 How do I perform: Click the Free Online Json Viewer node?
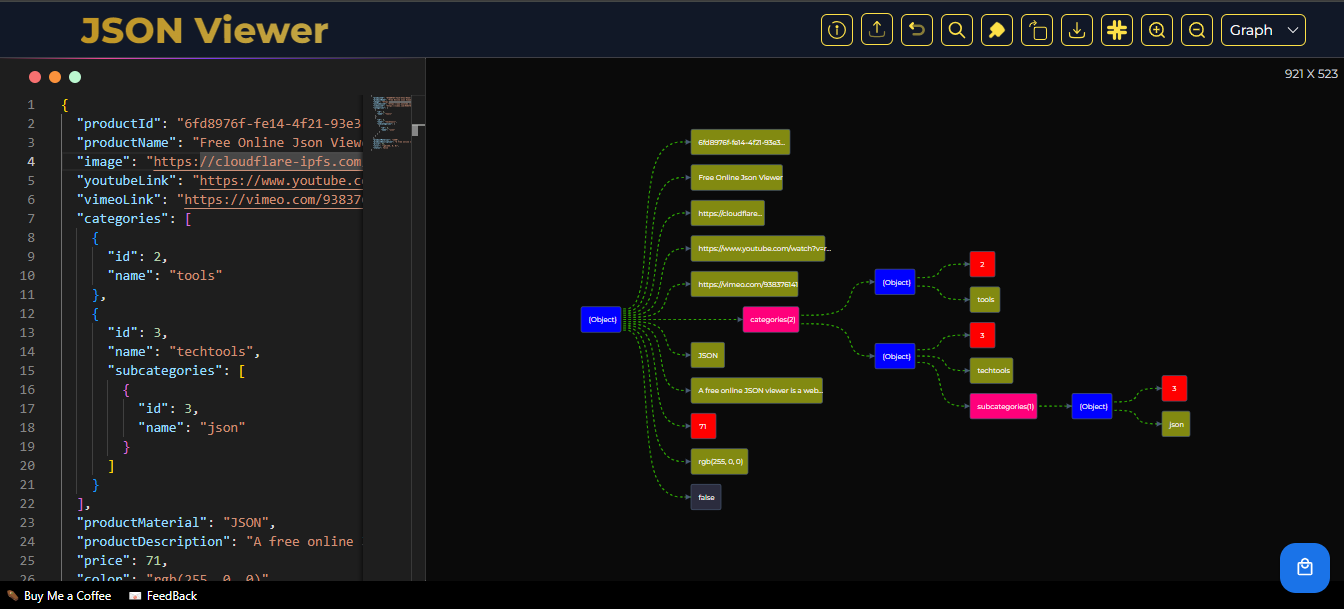(x=737, y=178)
